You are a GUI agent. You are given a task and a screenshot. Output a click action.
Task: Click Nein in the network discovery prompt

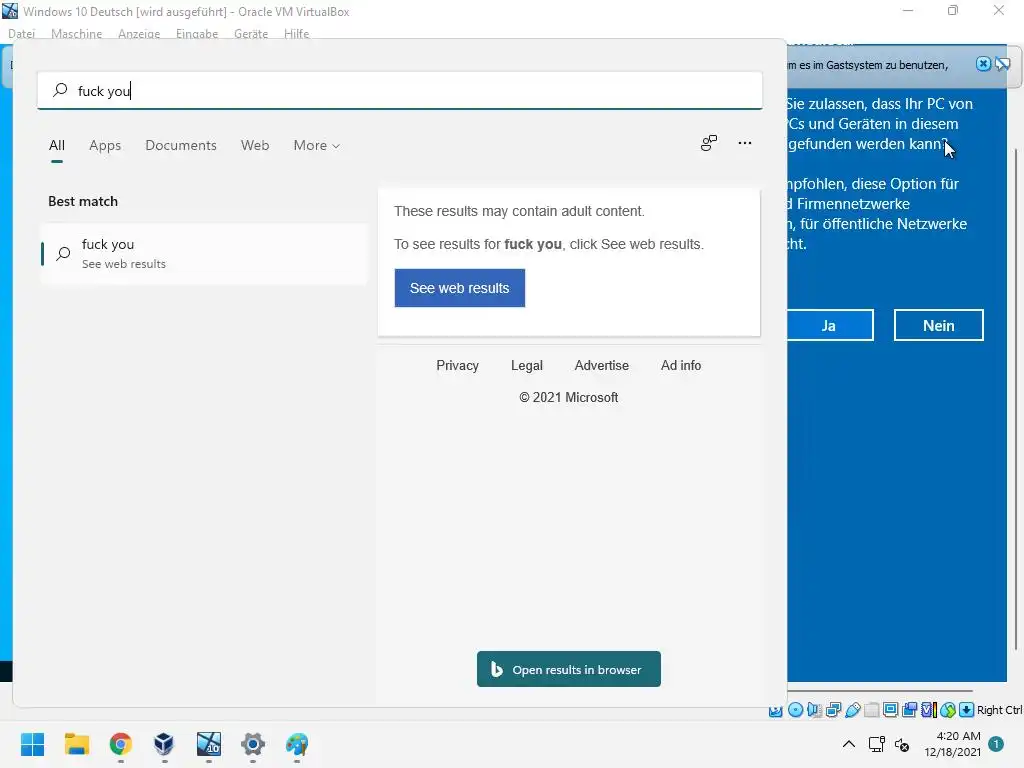tap(938, 325)
